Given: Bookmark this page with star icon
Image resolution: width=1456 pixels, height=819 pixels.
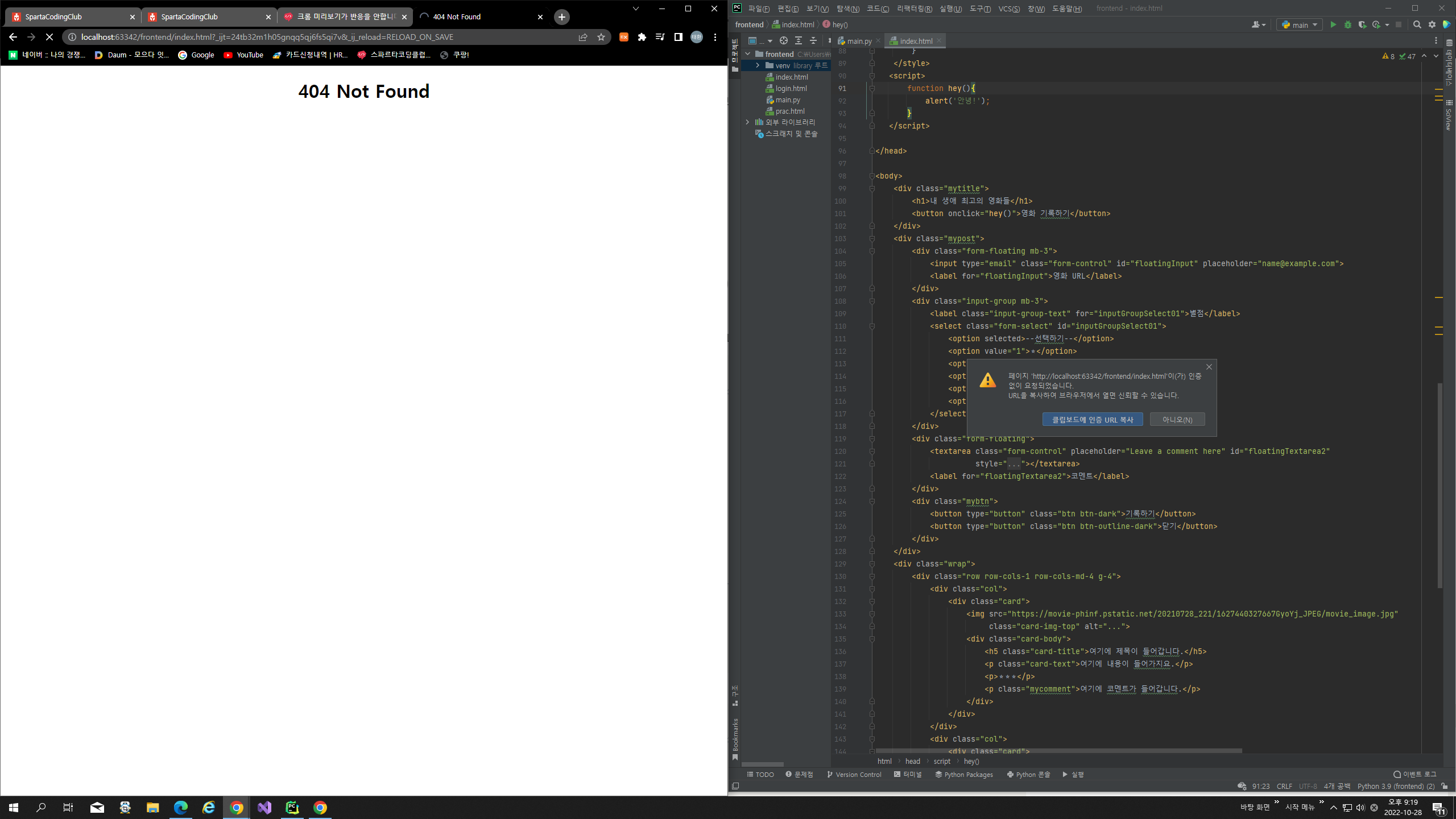Looking at the screenshot, I should [601, 37].
